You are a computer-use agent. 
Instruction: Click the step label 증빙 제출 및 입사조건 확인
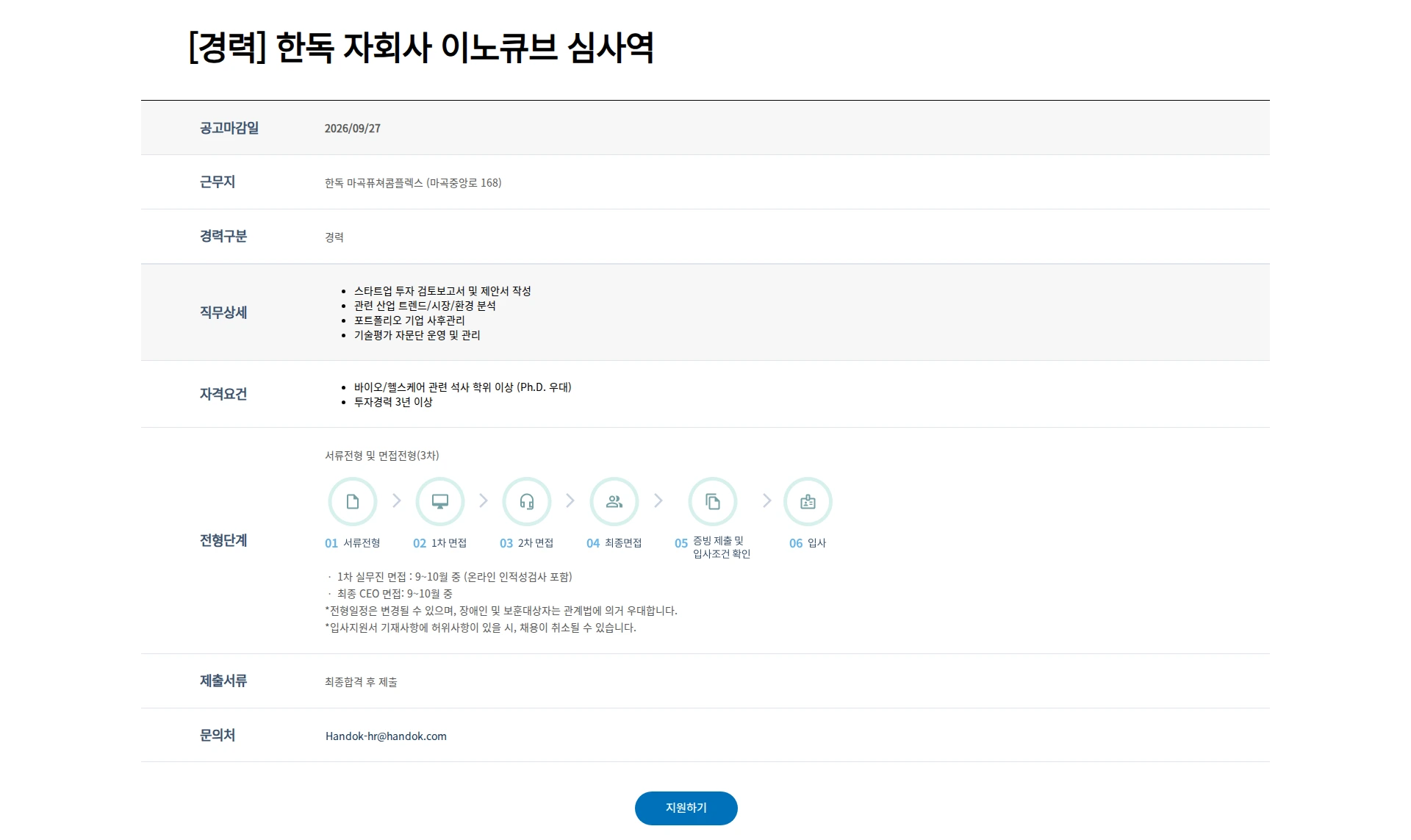[722, 548]
